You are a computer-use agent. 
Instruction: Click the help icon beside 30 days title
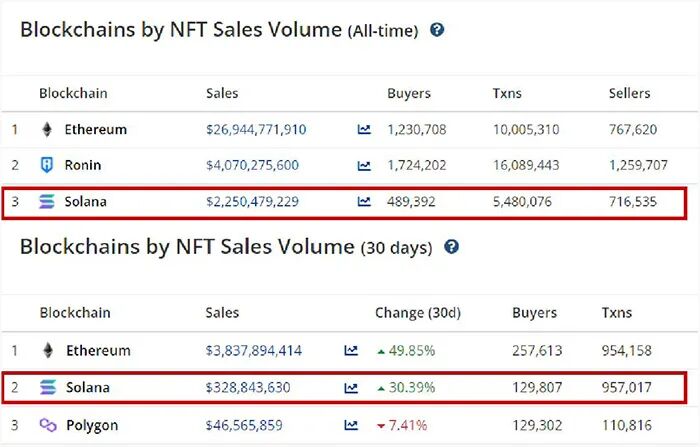pyautogui.click(x=452, y=246)
